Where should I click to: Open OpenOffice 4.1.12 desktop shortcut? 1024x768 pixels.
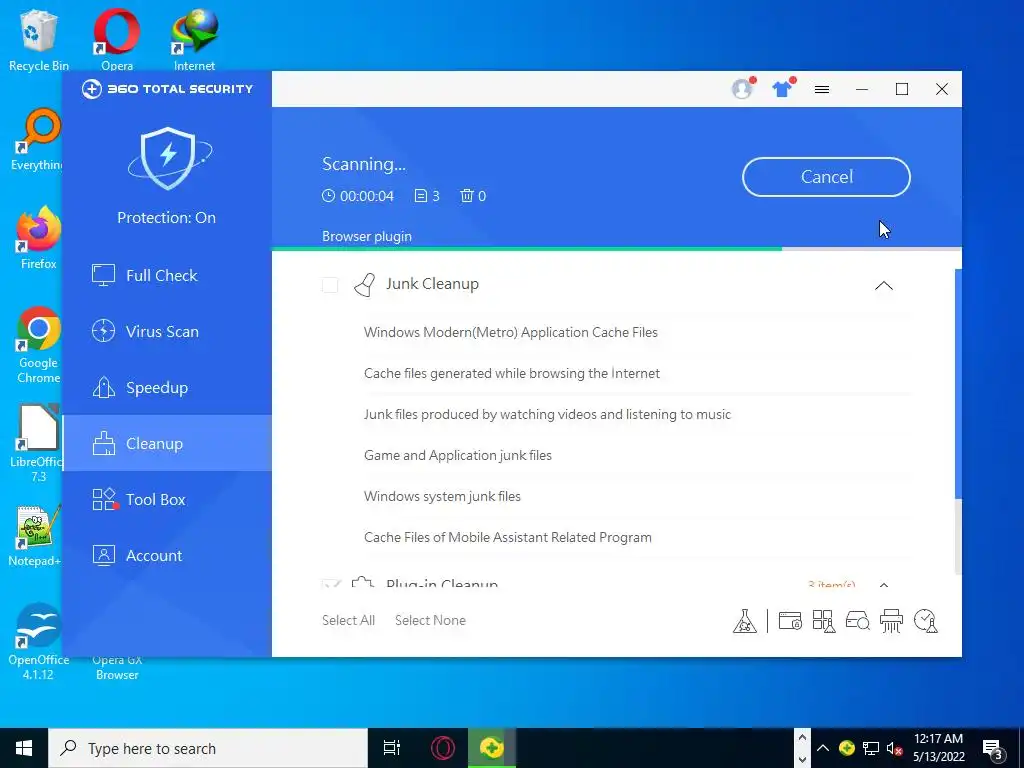pos(39,642)
